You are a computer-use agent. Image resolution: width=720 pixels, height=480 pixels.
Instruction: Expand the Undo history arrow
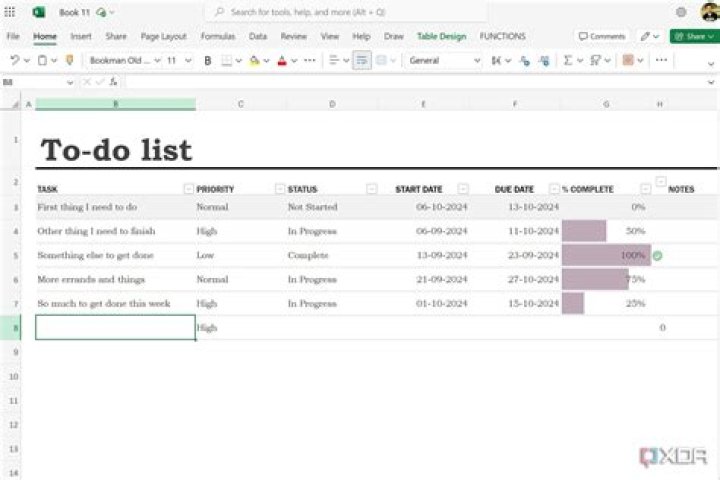[x=27, y=60]
